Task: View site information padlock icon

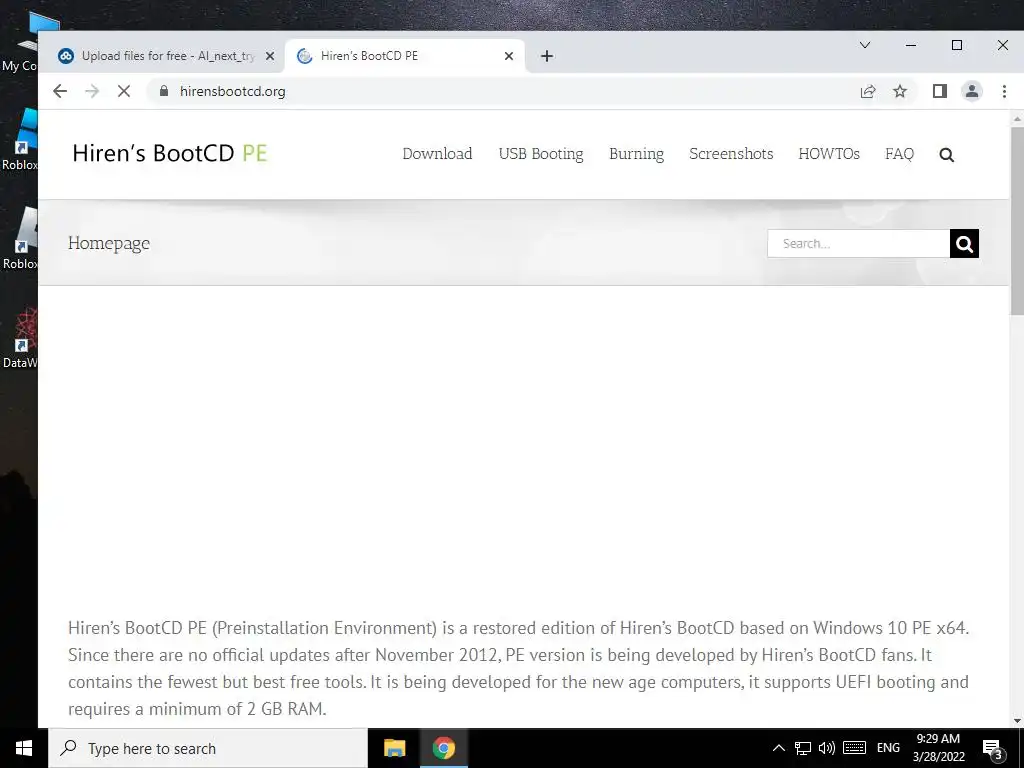Action: [x=164, y=91]
